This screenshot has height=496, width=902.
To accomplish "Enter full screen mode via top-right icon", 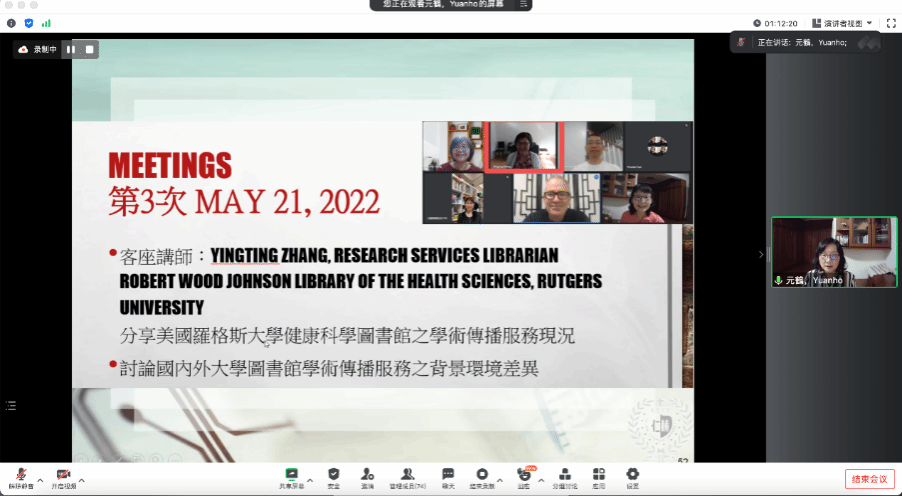I will (890, 23).
